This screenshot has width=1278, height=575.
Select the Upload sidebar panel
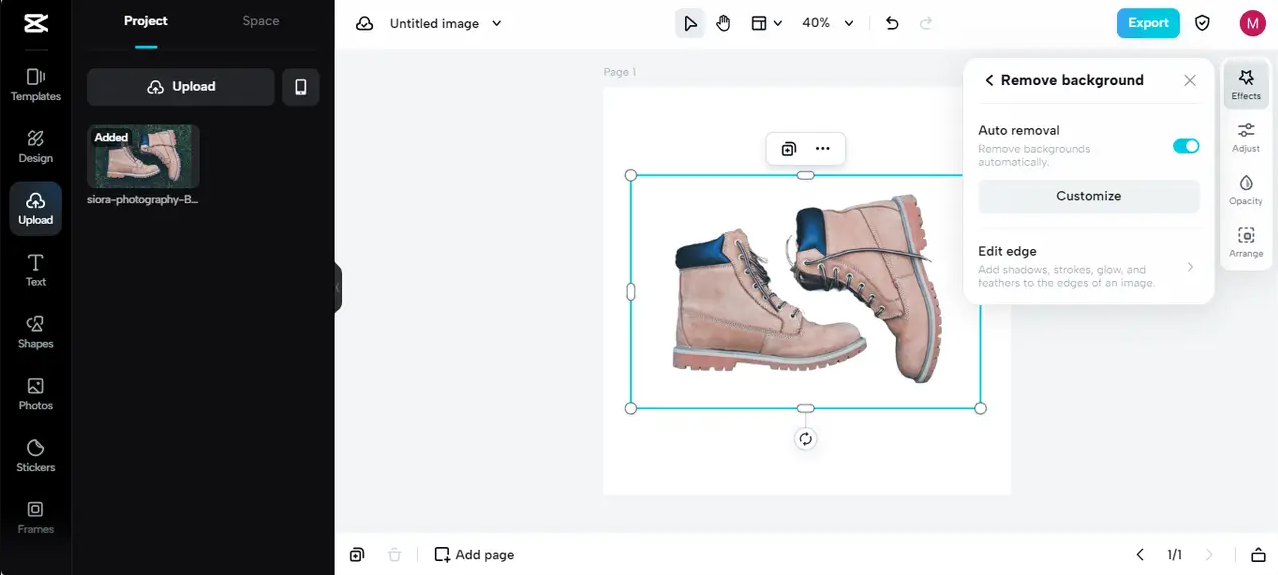35,208
